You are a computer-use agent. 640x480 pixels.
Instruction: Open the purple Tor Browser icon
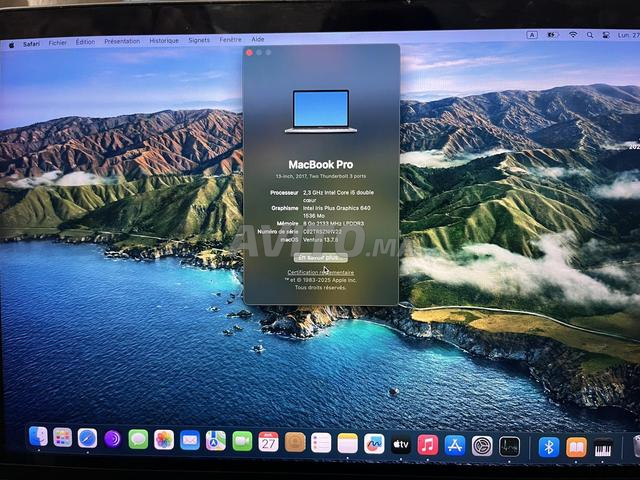(113, 439)
